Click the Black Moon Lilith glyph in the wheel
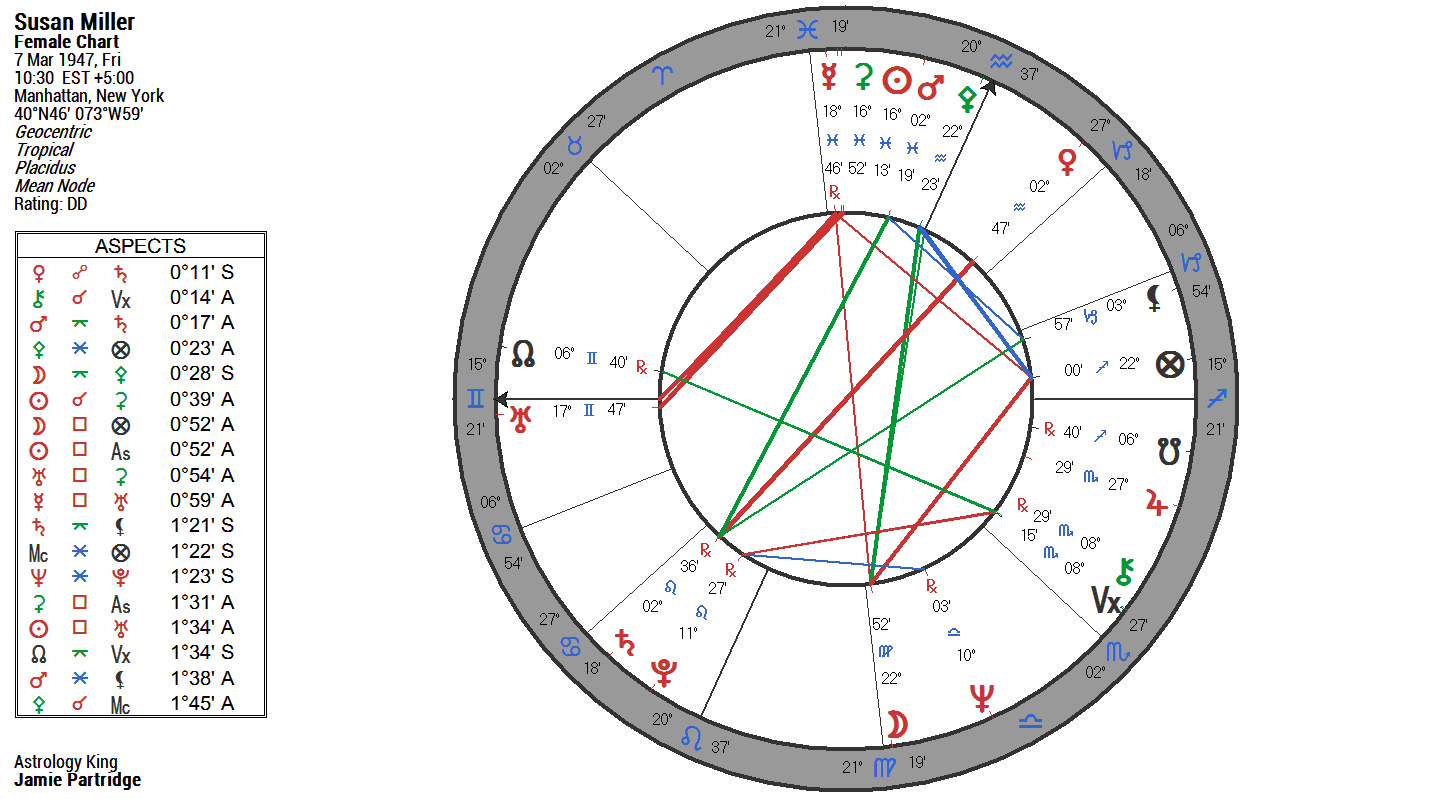The image size is (1437, 799). pos(1155,298)
